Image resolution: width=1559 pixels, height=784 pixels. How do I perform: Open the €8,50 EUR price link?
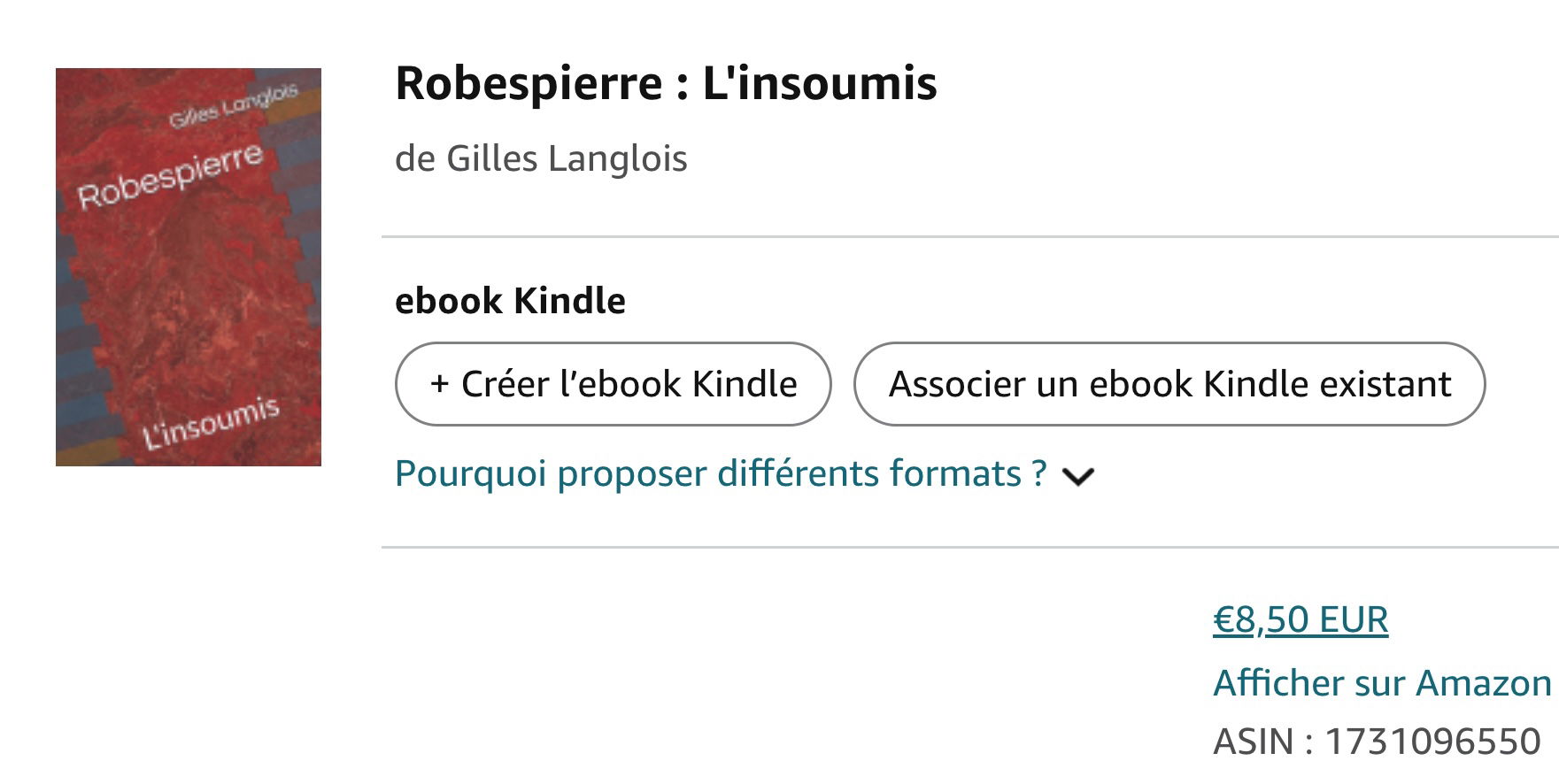pos(1300,620)
